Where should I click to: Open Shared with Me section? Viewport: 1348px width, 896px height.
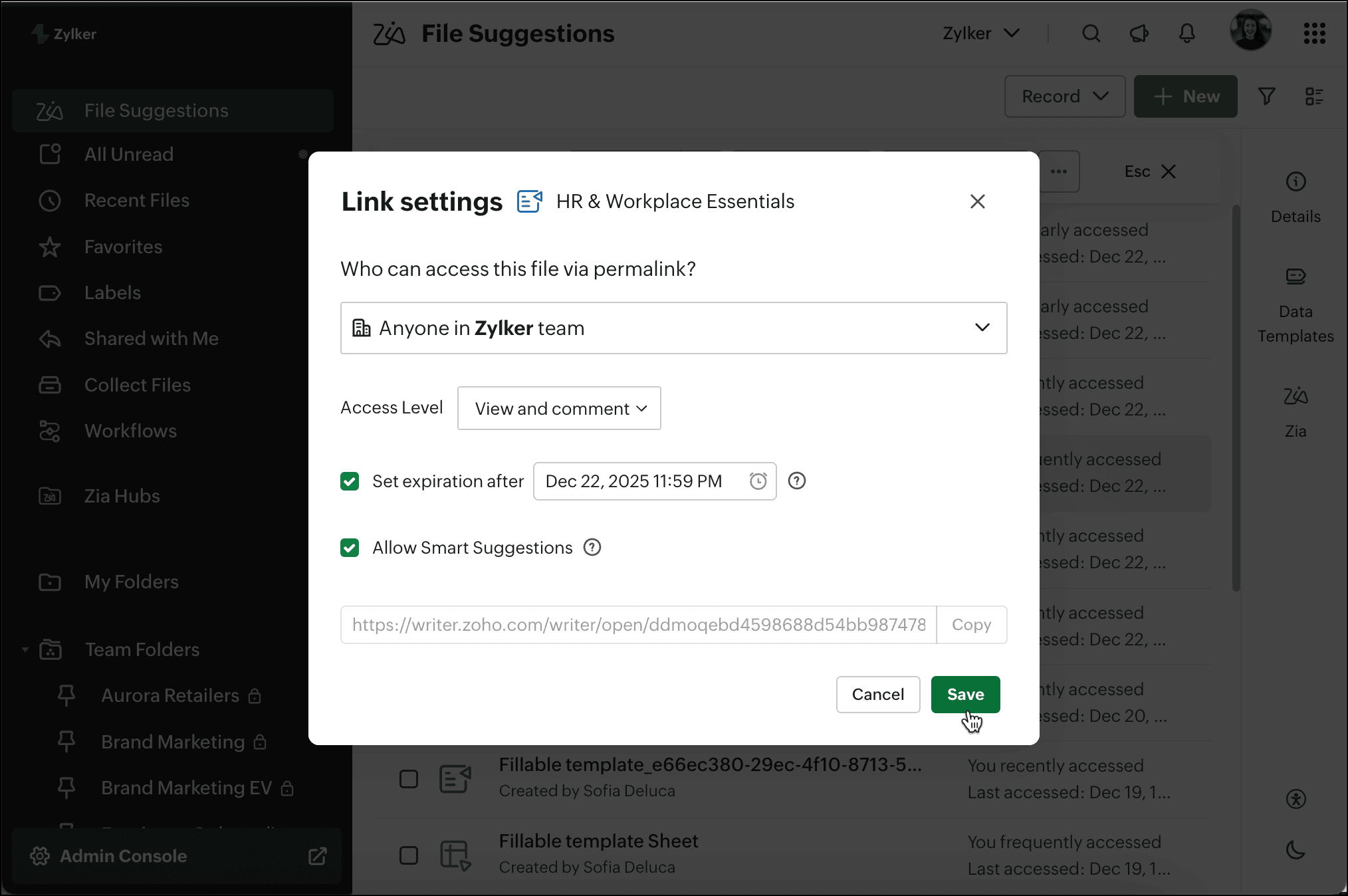point(151,339)
